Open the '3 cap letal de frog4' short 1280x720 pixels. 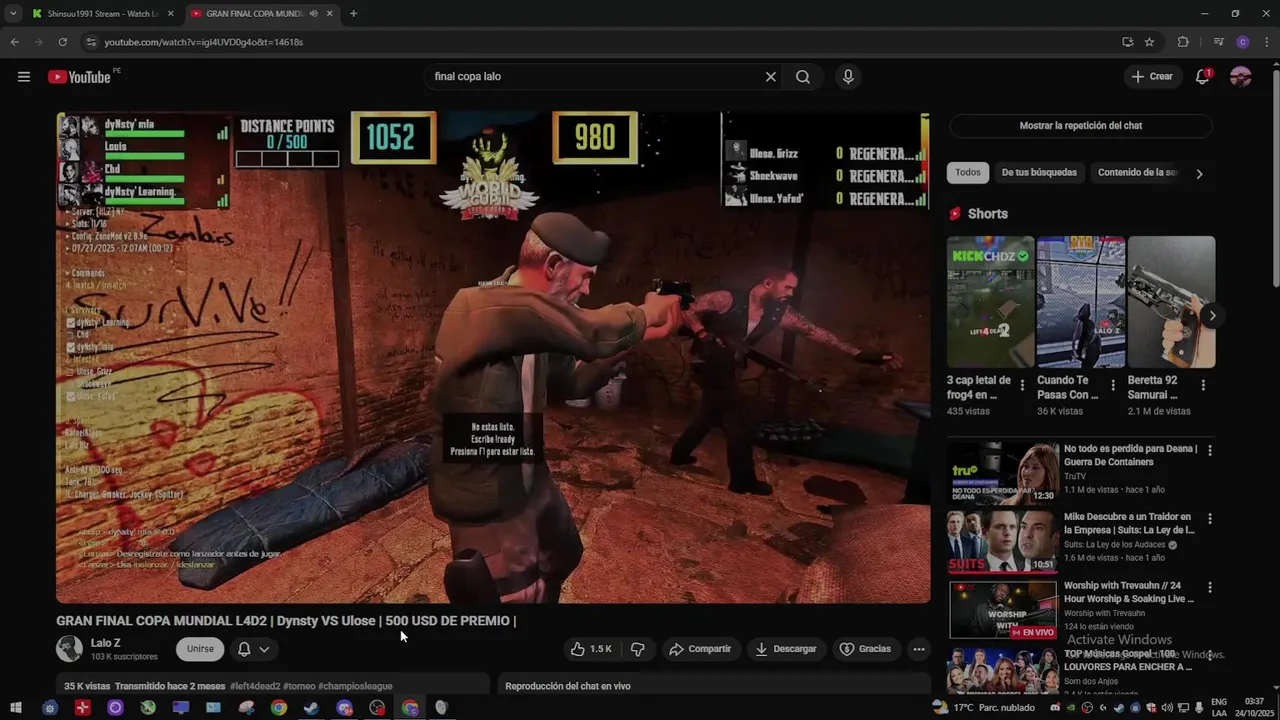[990, 302]
